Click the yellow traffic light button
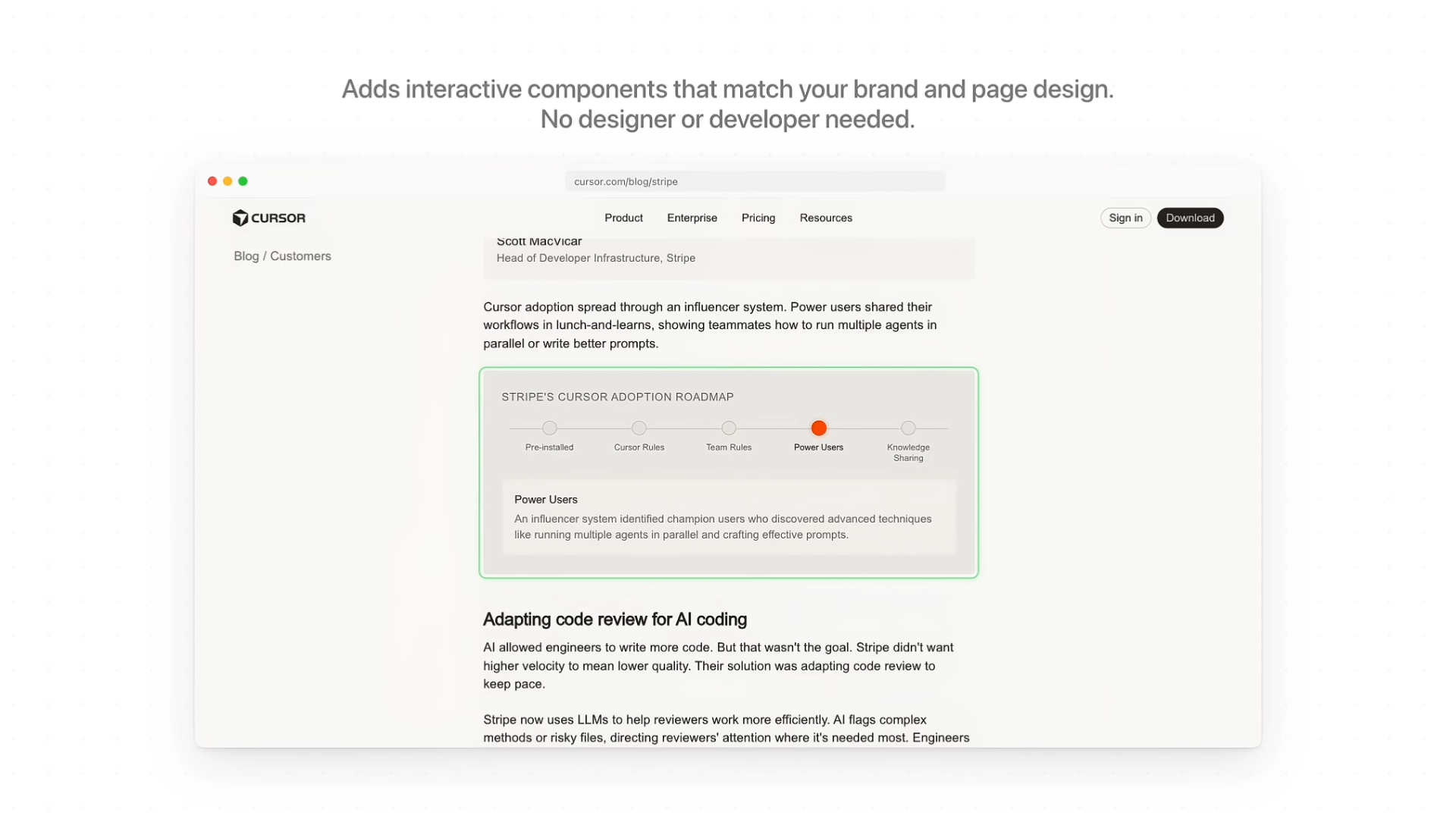This screenshot has height=819, width=1456. (227, 181)
